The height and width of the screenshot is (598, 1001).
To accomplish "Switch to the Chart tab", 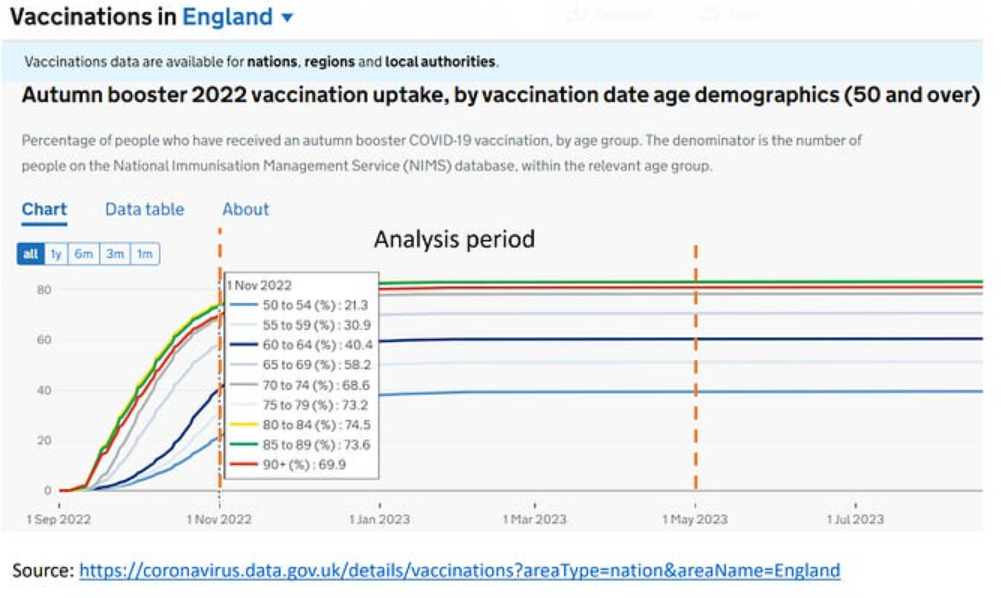I will pyautogui.click(x=44, y=209).
